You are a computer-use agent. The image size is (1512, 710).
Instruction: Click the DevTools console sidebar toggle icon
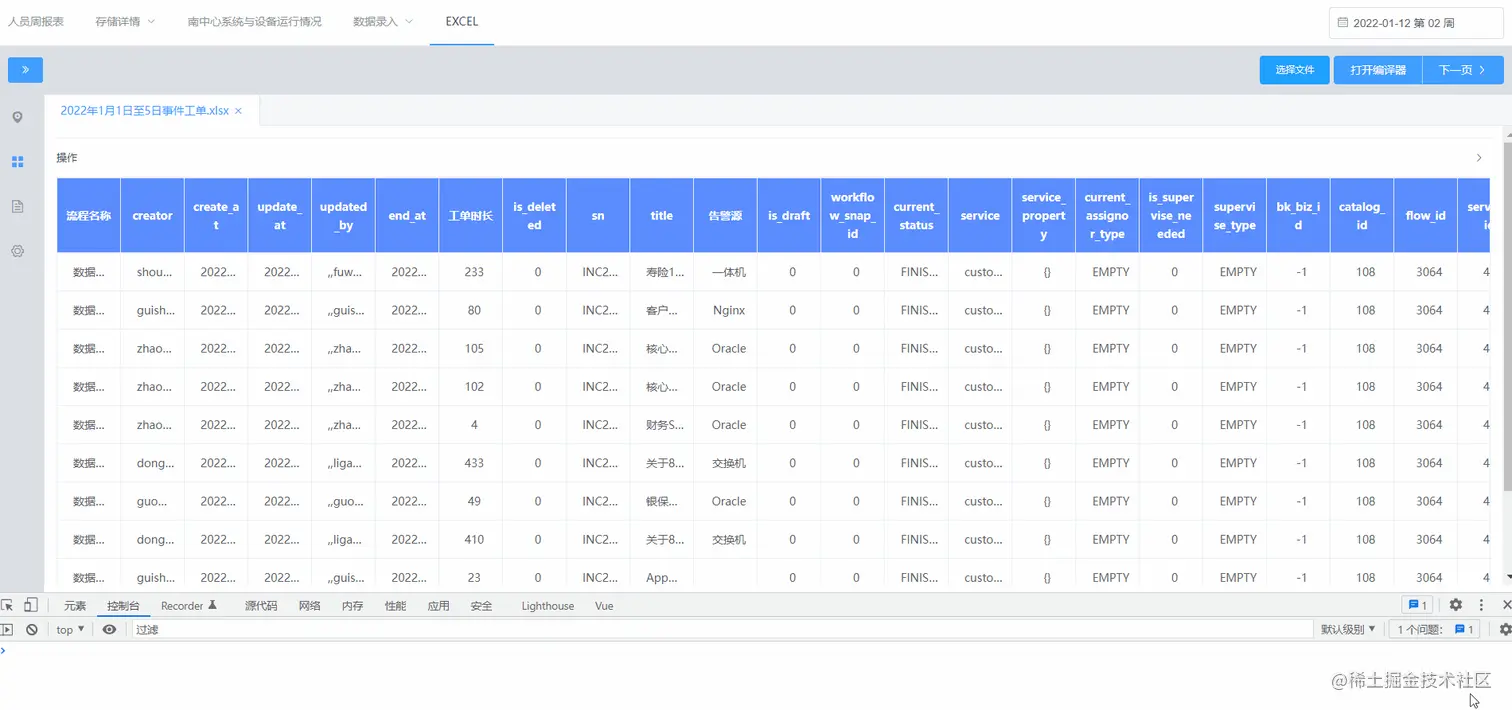[7, 629]
